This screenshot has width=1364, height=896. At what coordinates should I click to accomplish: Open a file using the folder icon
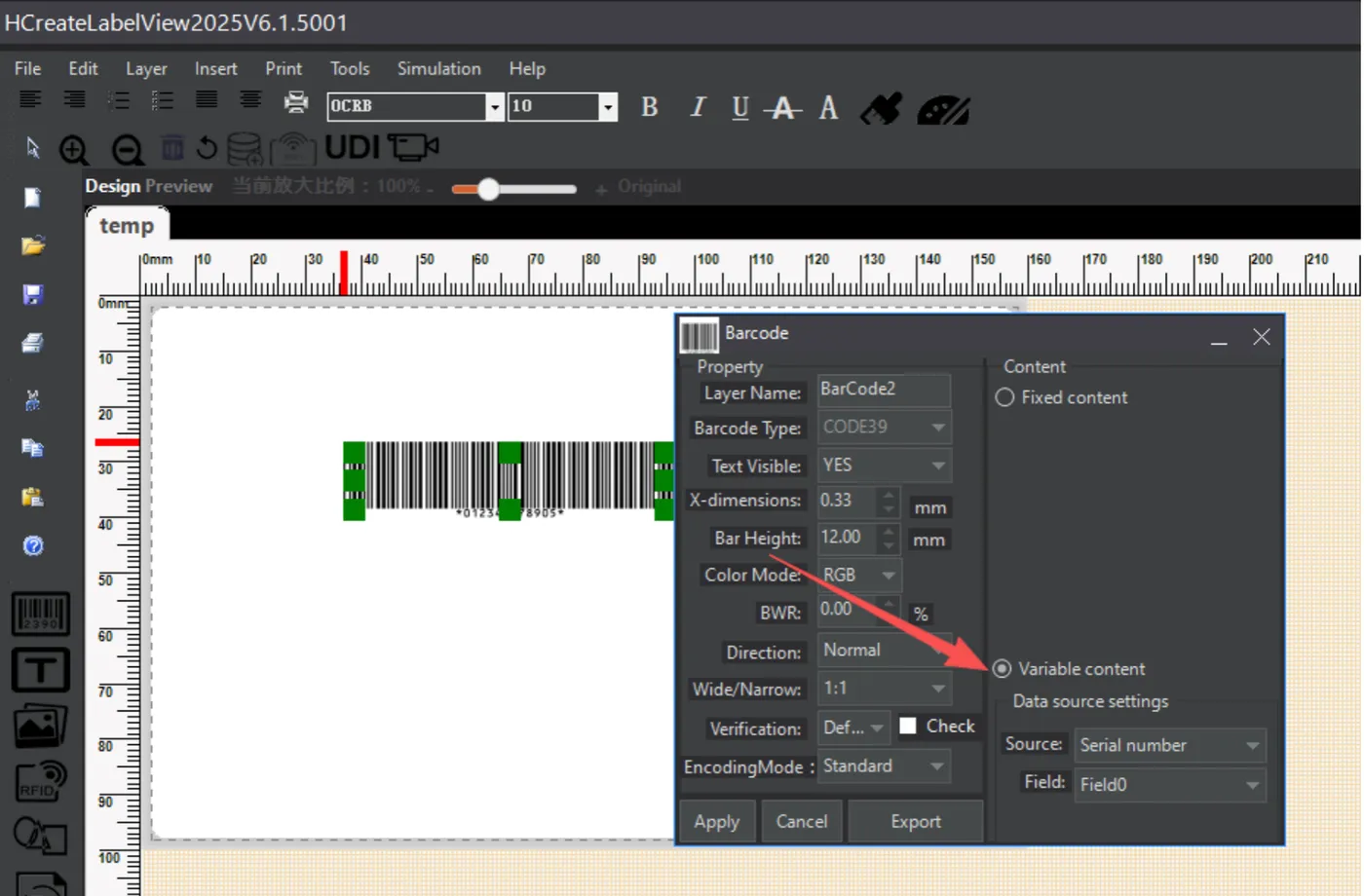tap(33, 245)
